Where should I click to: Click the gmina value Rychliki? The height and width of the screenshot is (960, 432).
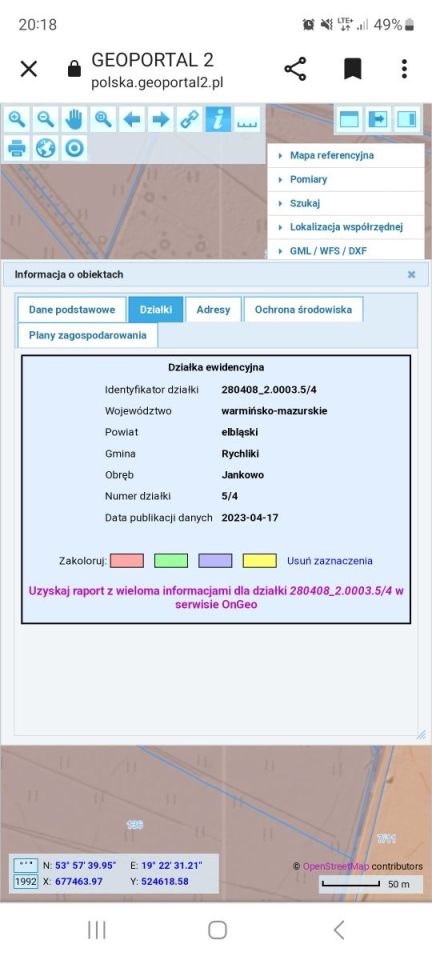click(240, 454)
